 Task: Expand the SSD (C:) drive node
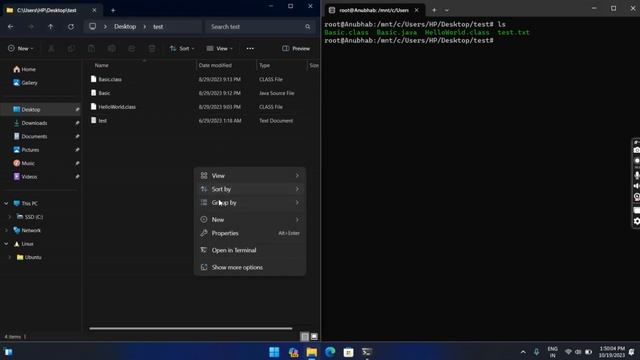10,217
